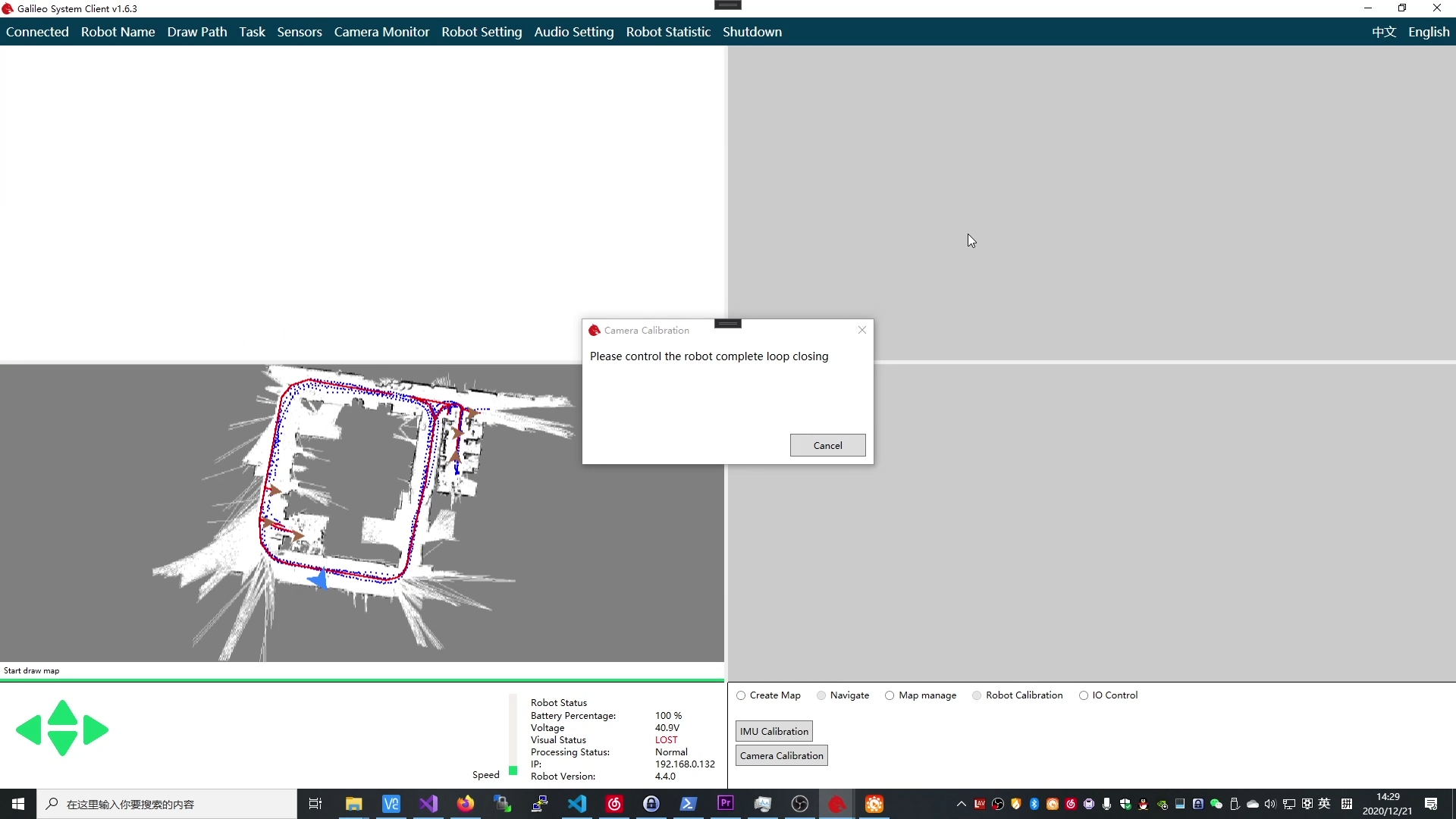Select the IO Control radio option
Screen dimensions: 1456x819
tap(1084, 695)
